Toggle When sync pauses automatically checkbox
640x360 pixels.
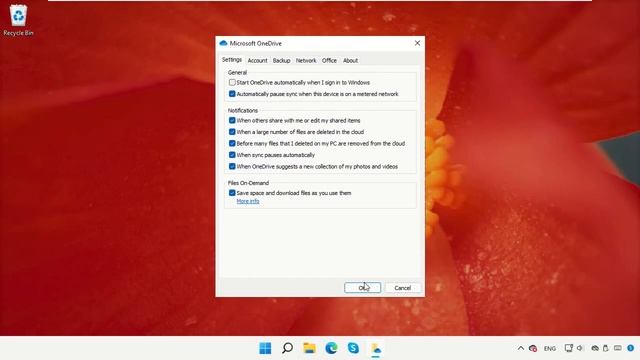tap(232, 155)
